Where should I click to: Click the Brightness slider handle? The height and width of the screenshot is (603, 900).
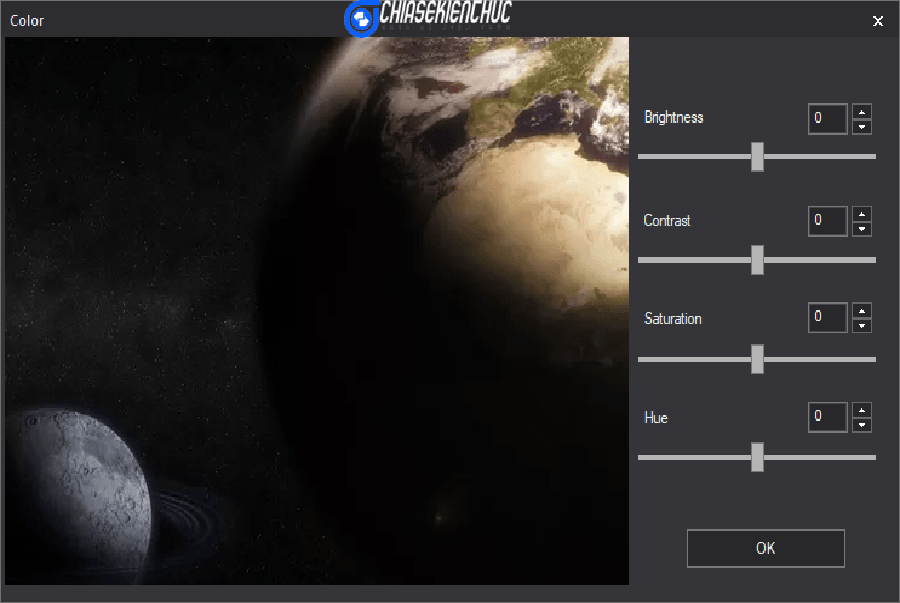pyautogui.click(x=757, y=157)
